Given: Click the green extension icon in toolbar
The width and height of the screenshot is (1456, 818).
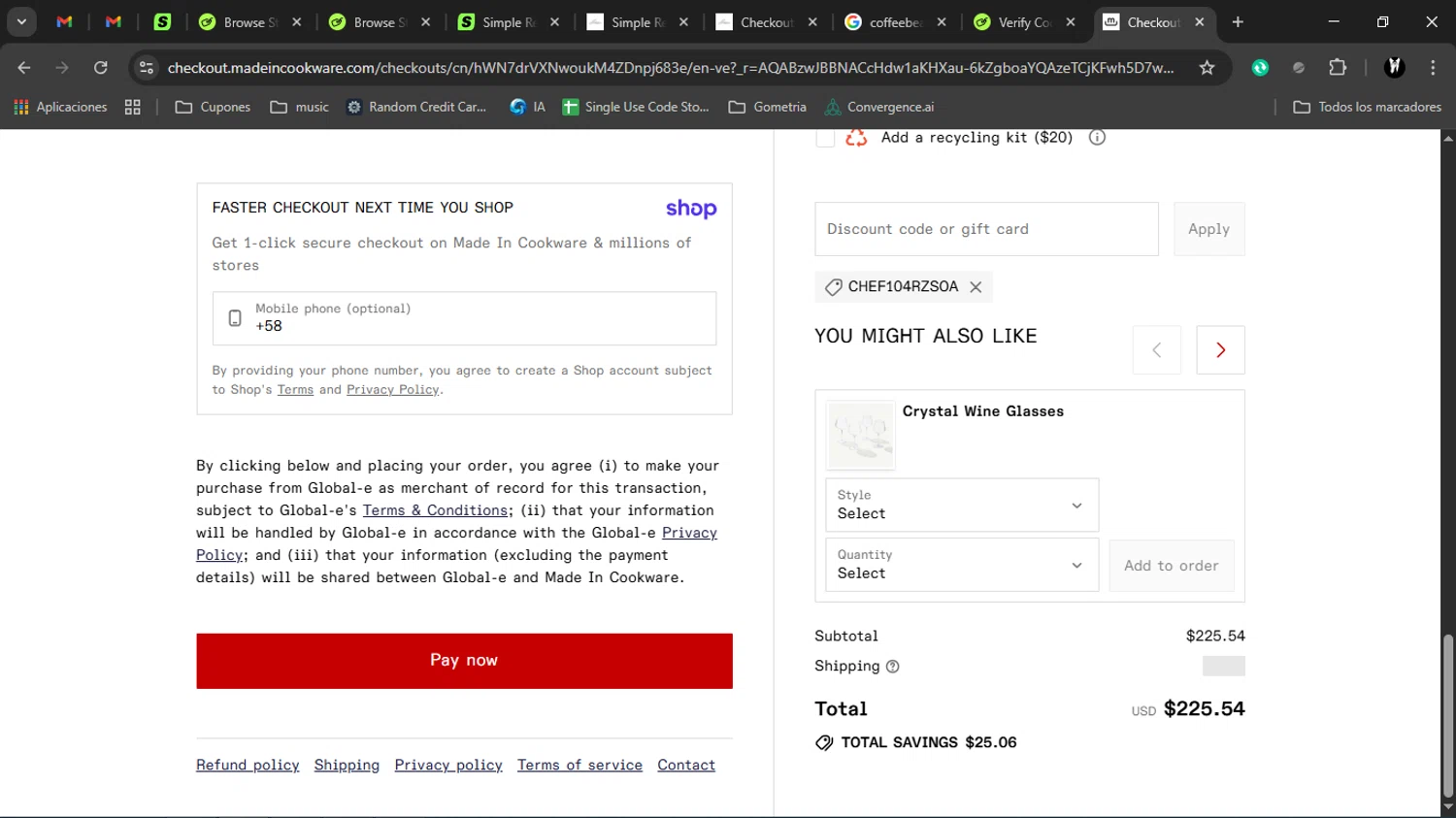Looking at the screenshot, I should [x=1260, y=67].
